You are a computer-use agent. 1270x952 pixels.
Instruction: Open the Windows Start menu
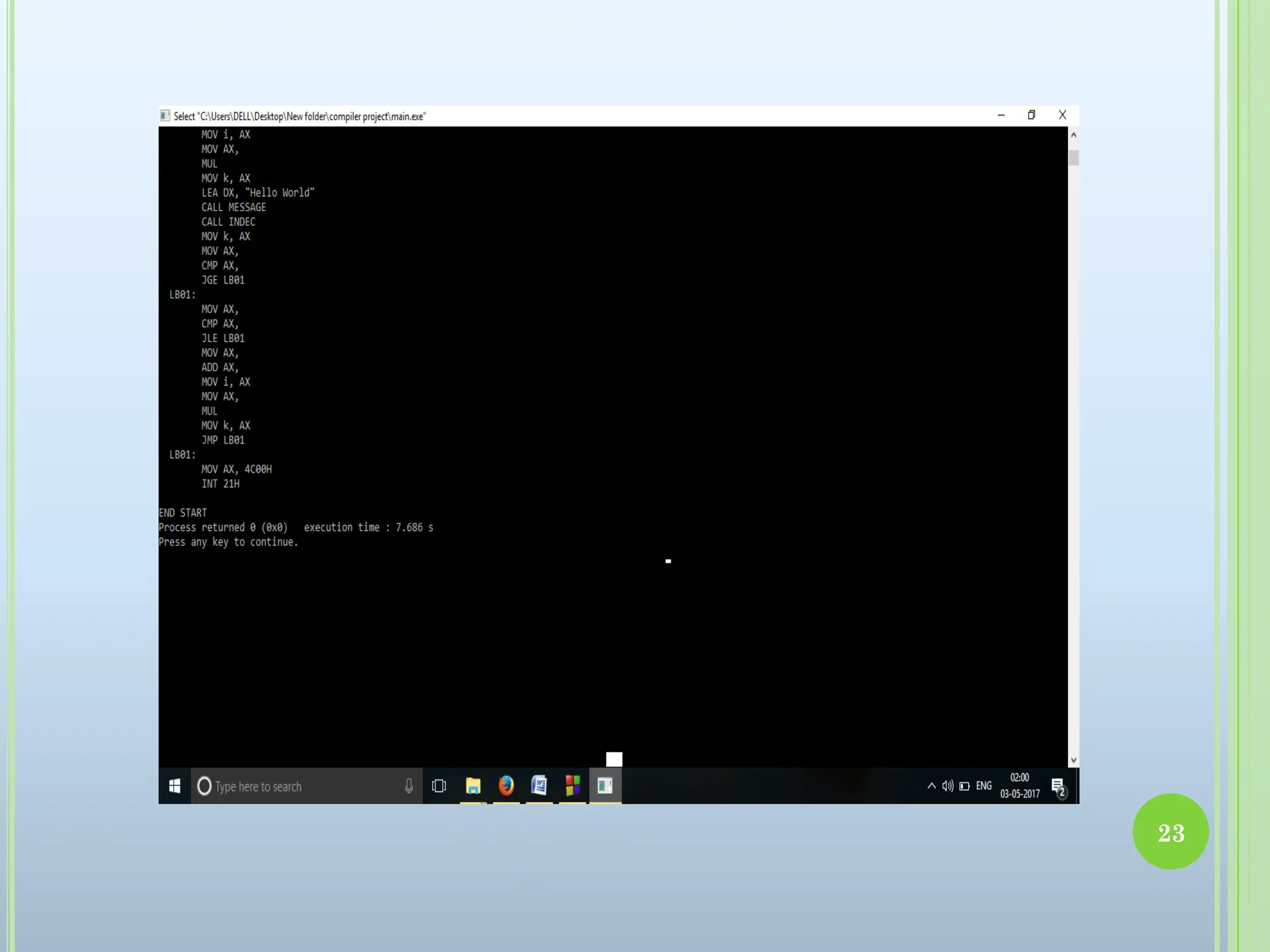pyautogui.click(x=175, y=786)
